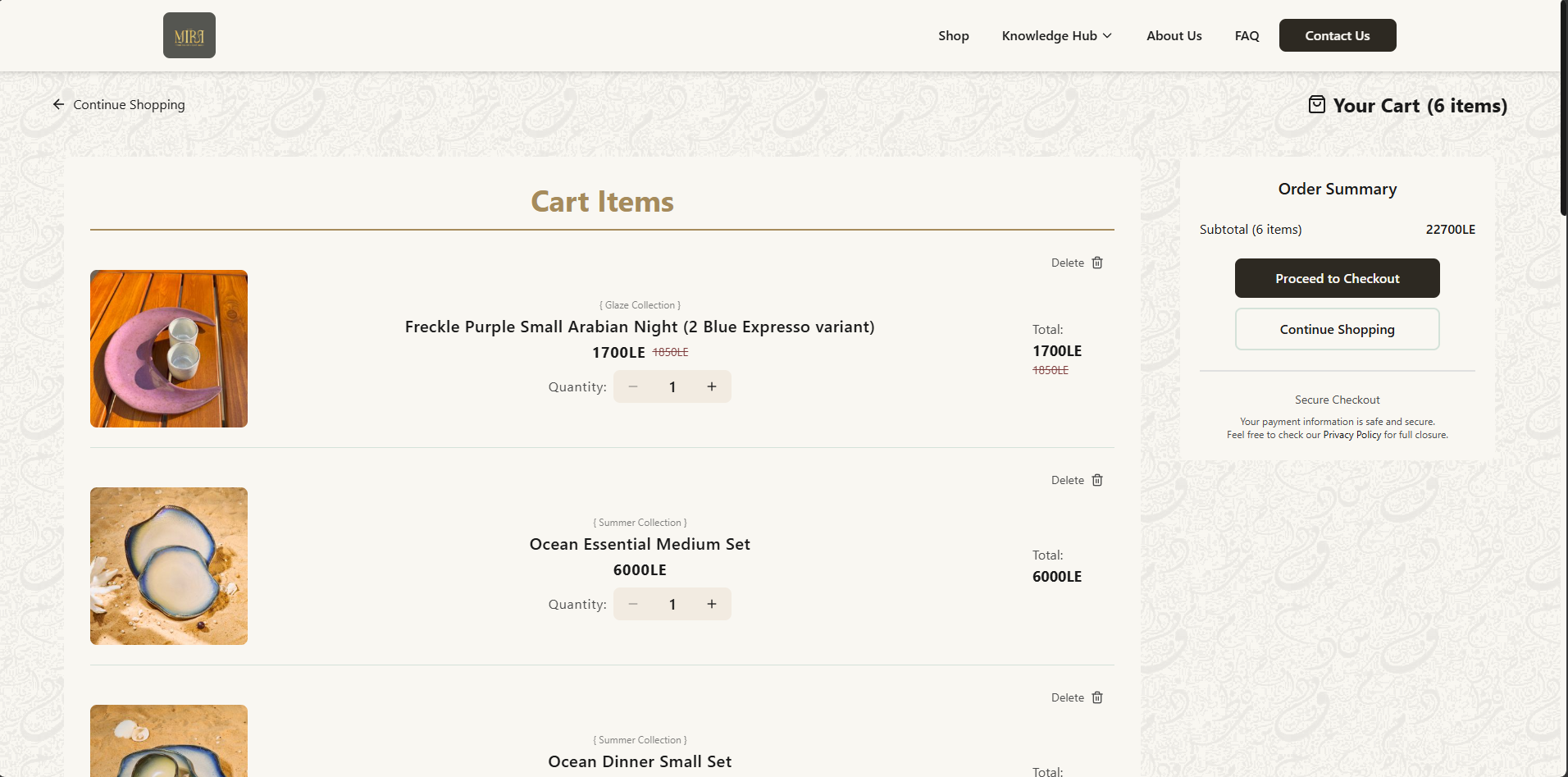Click the quantity value of Freckle Purple Arabian Night
Viewport: 1568px width, 777px height.
pos(672,386)
